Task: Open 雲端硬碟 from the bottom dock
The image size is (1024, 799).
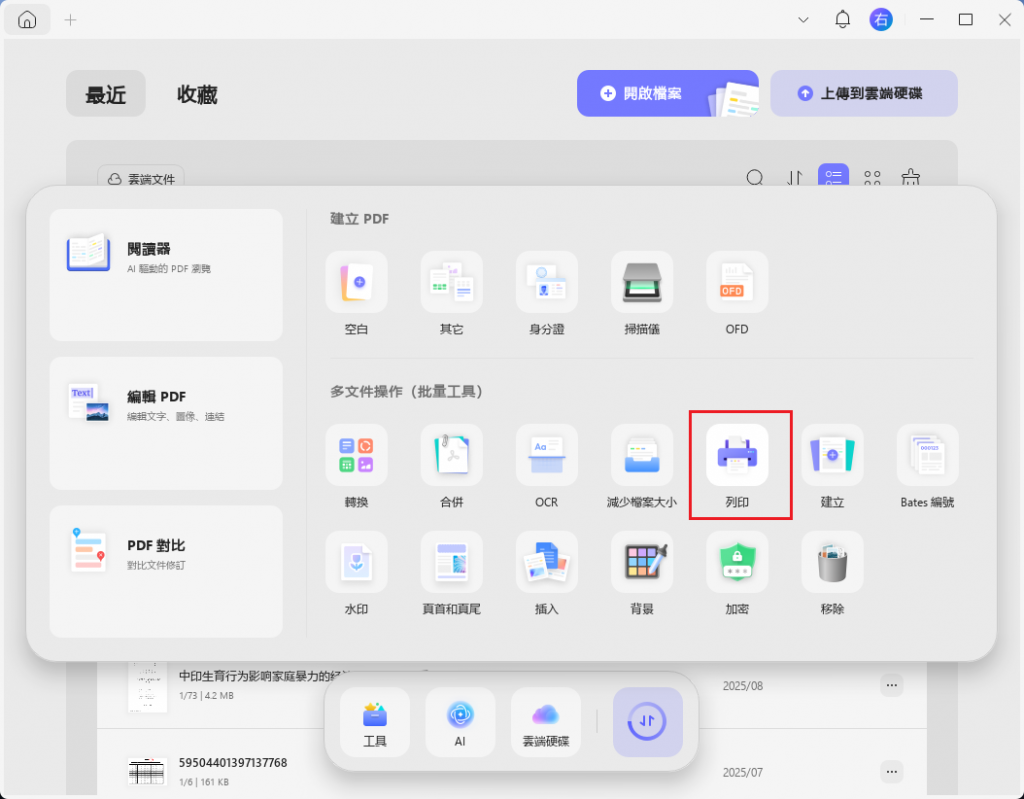Action: tap(546, 722)
